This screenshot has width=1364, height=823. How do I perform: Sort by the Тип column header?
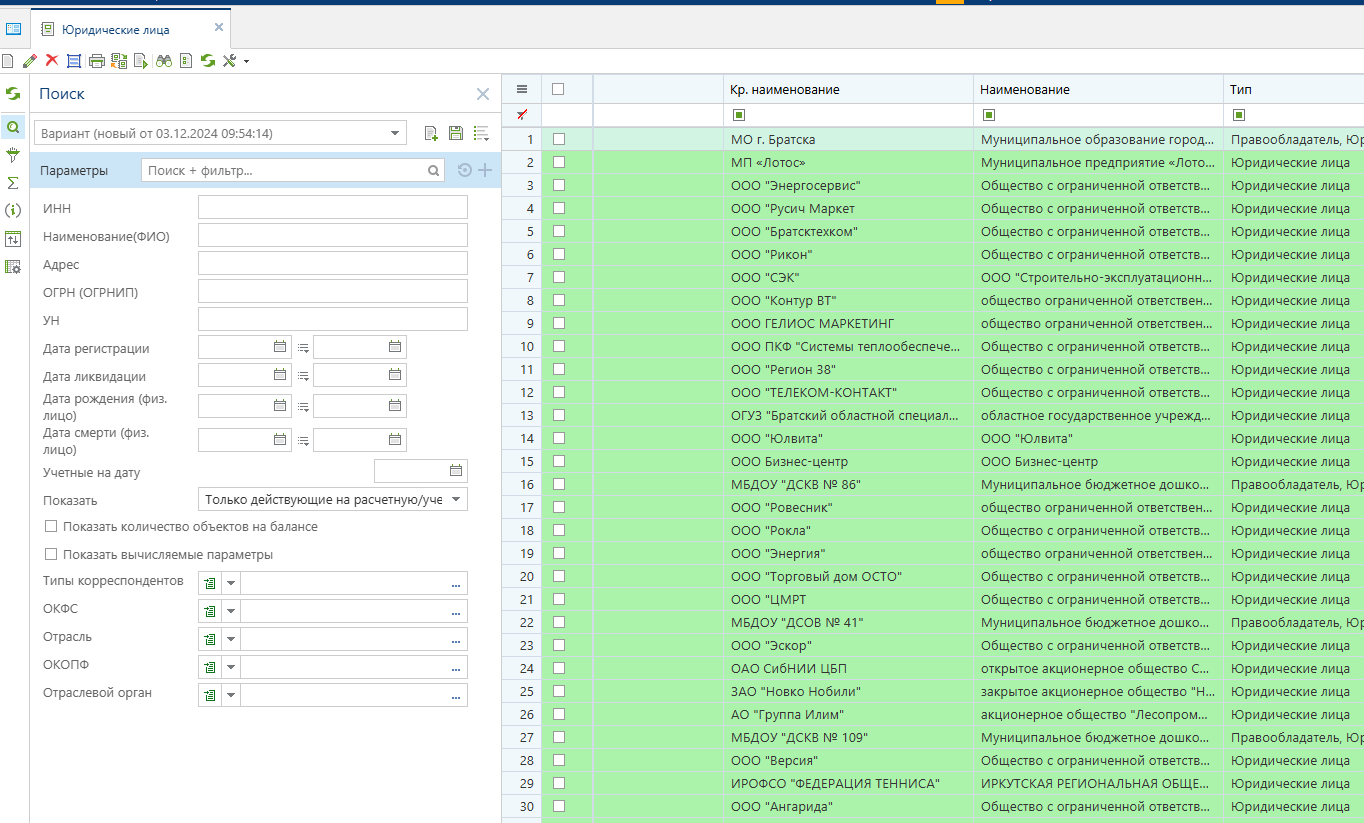coord(1294,89)
